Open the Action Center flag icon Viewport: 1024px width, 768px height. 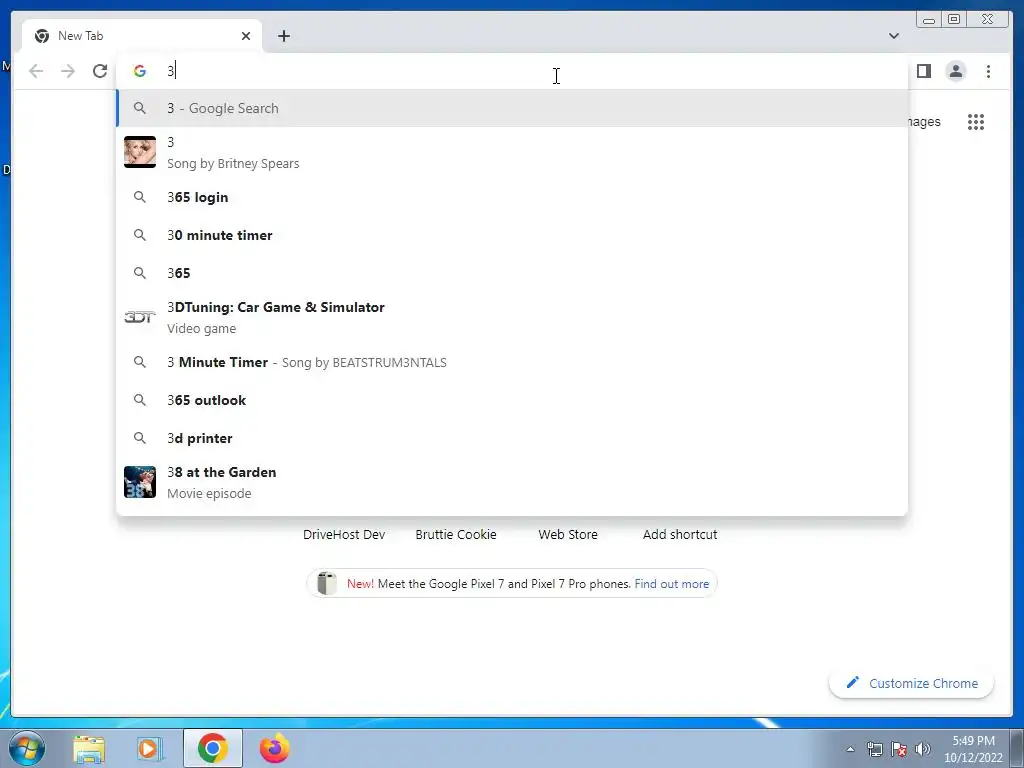(899, 749)
